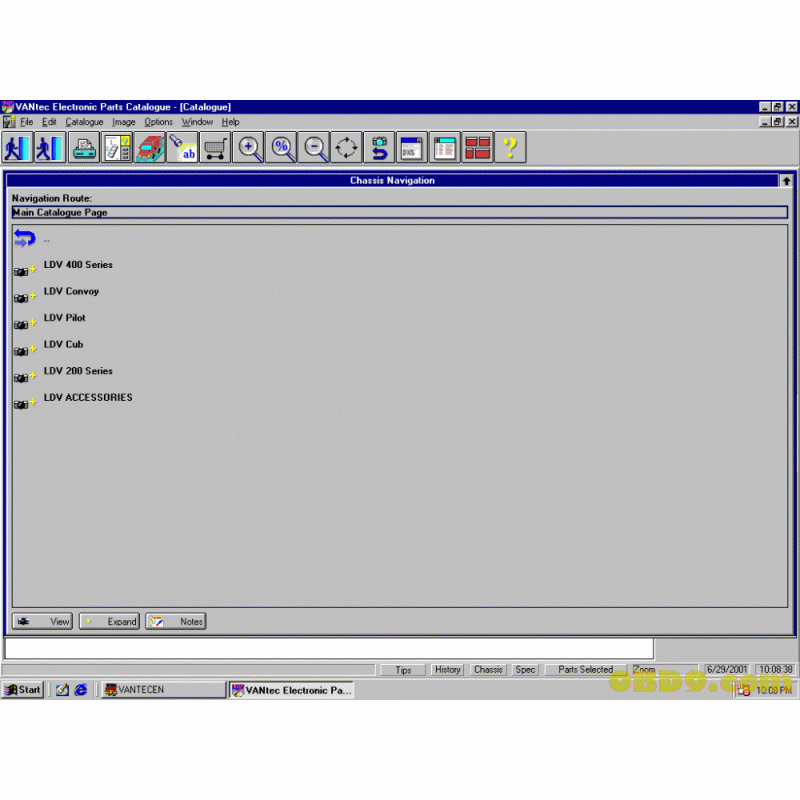The width and height of the screenshot is (800, 800).
Task: Select the LDV 400 Series entry
Action: [x=78, y=265]
